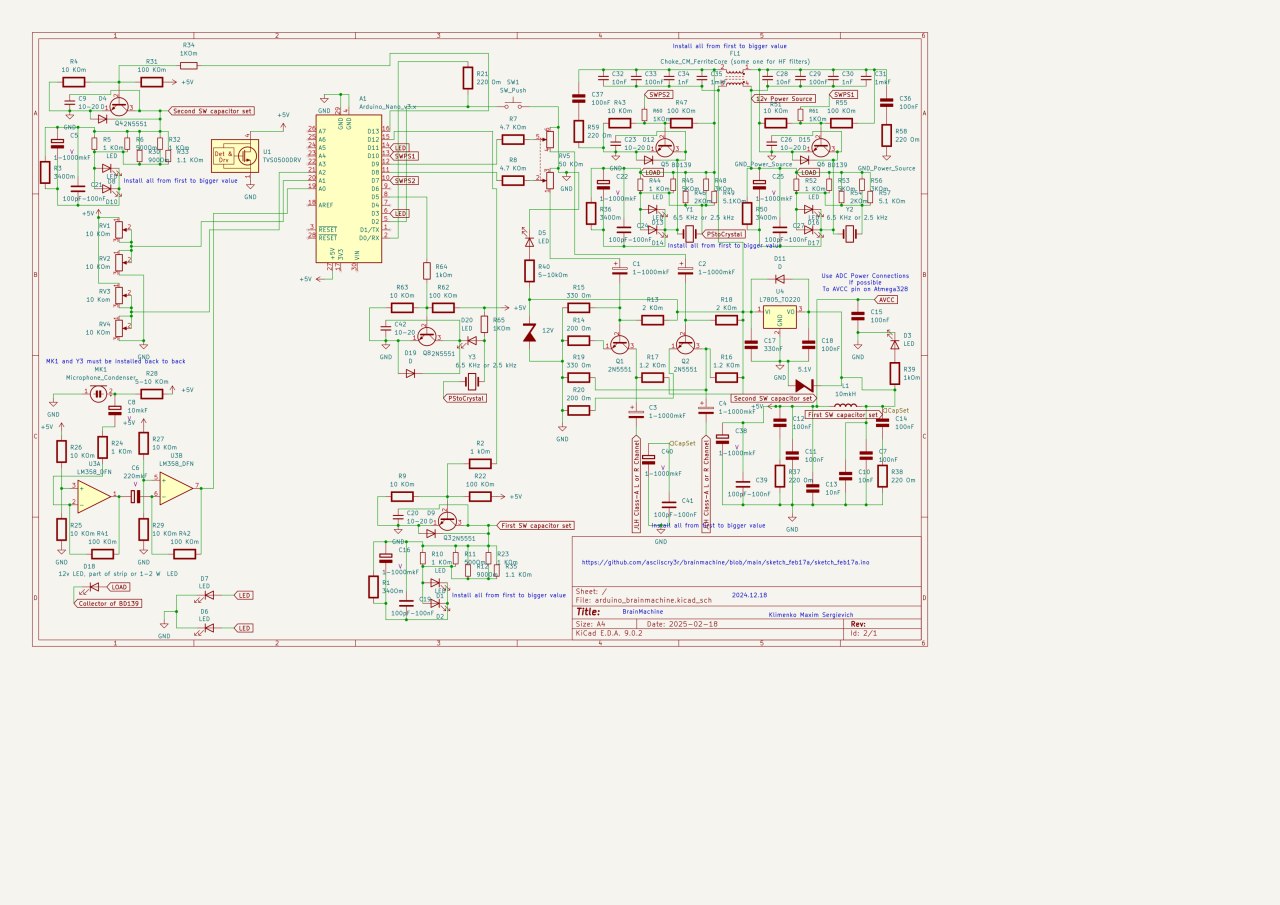Screen dimensions: 1280x905
Task: Select the Q5 BD139 transistor symbol
Action: tap(665, 147)
